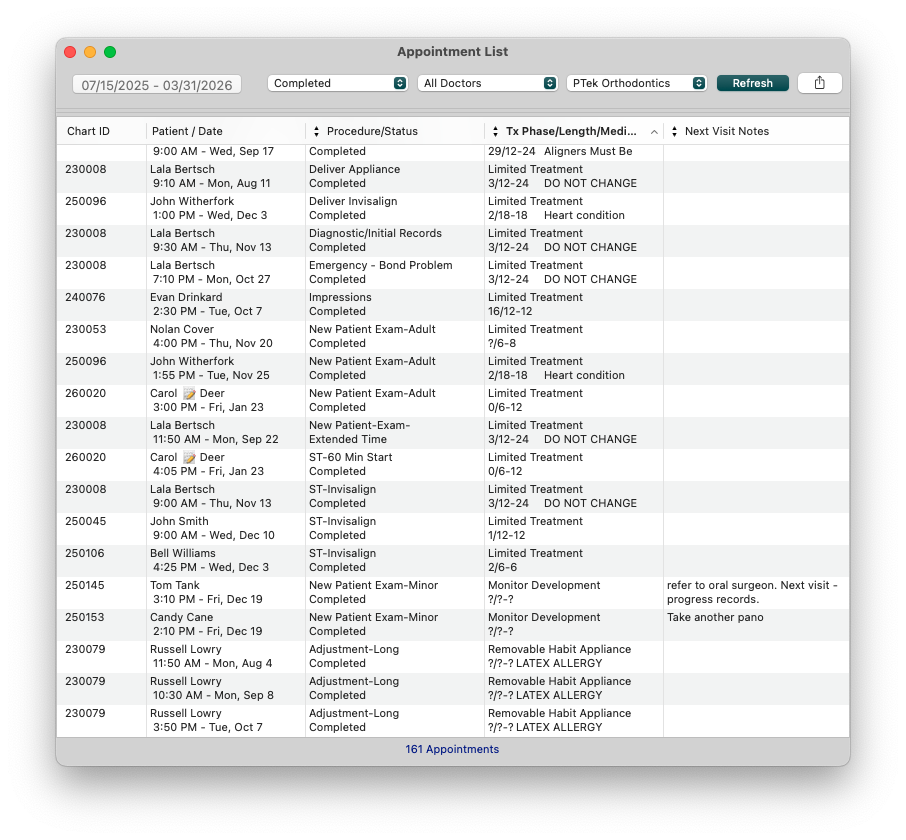Click Lala Bertsch 11:50 AM Mon, Sep 22 date

(216, 439)
